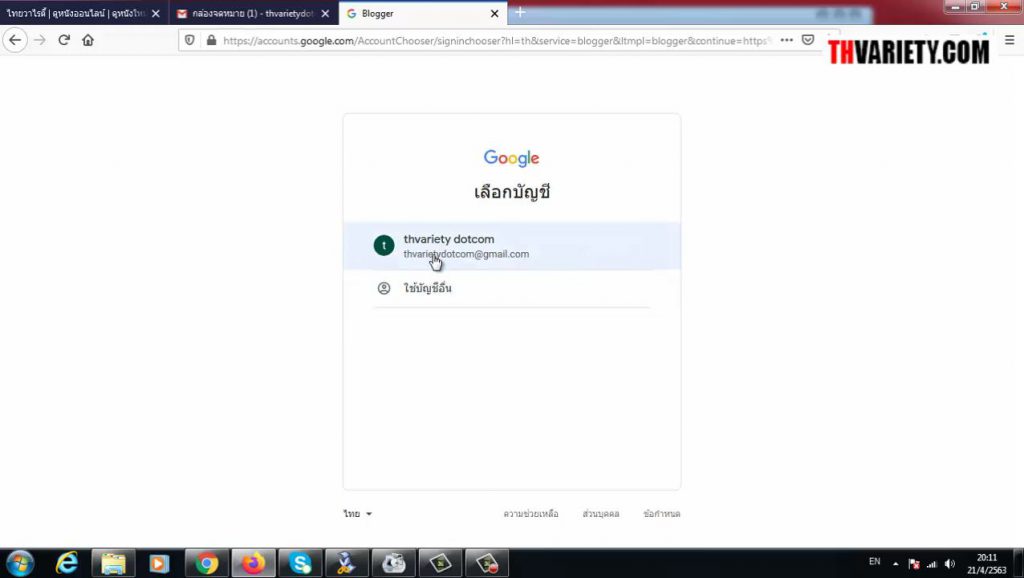
Task: Click the green 't' account avatar
Action: 384,246
